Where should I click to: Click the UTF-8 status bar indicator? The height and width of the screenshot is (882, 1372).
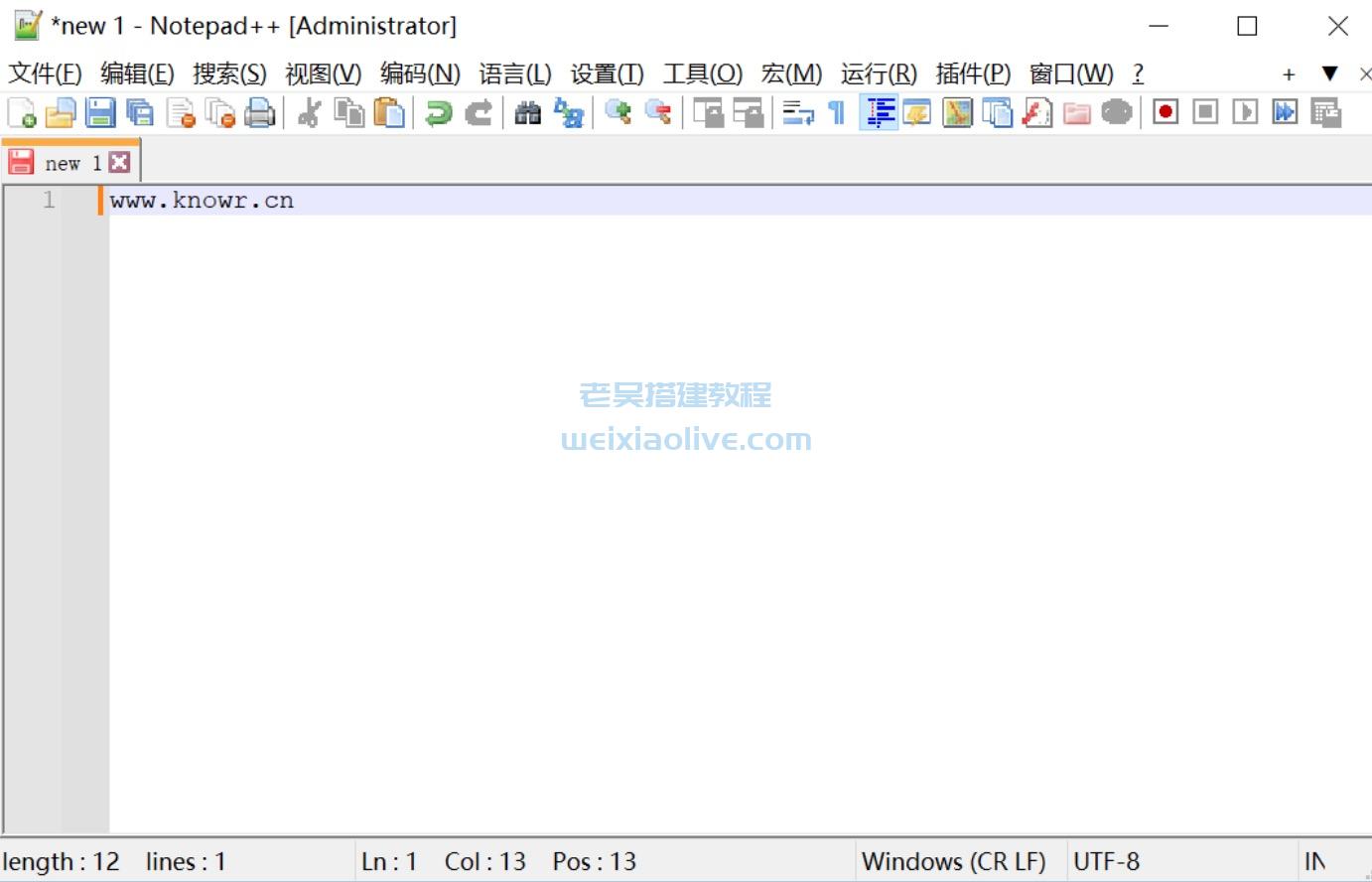point(1105,861)
